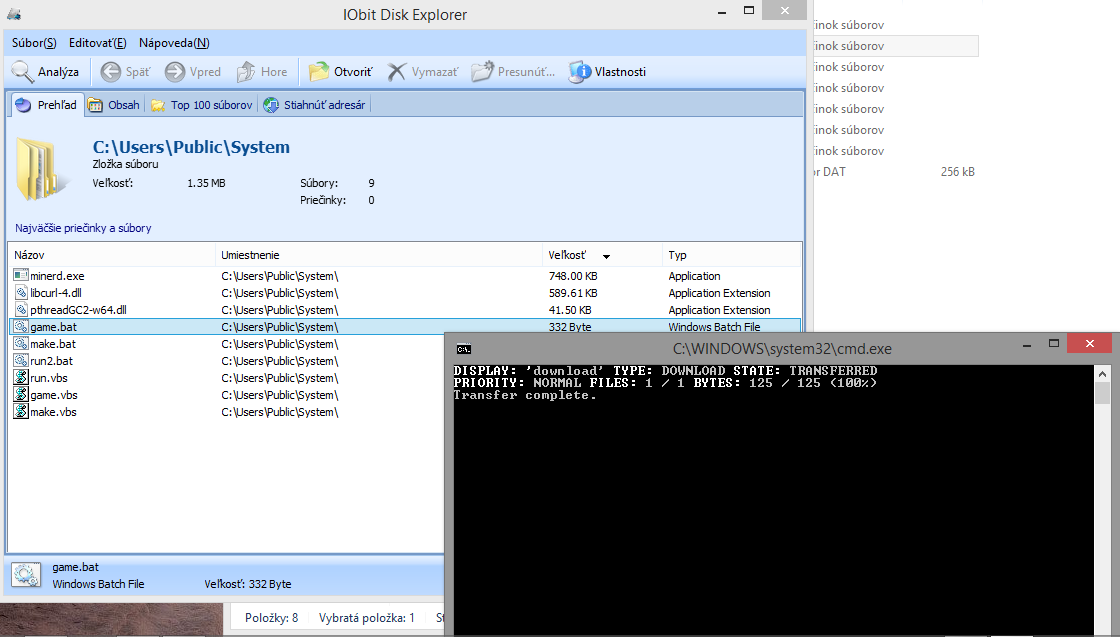Click run.vbs script icon
This screenshot has width=1120, height=637.
pyautogui.click(x=21, y=378)
